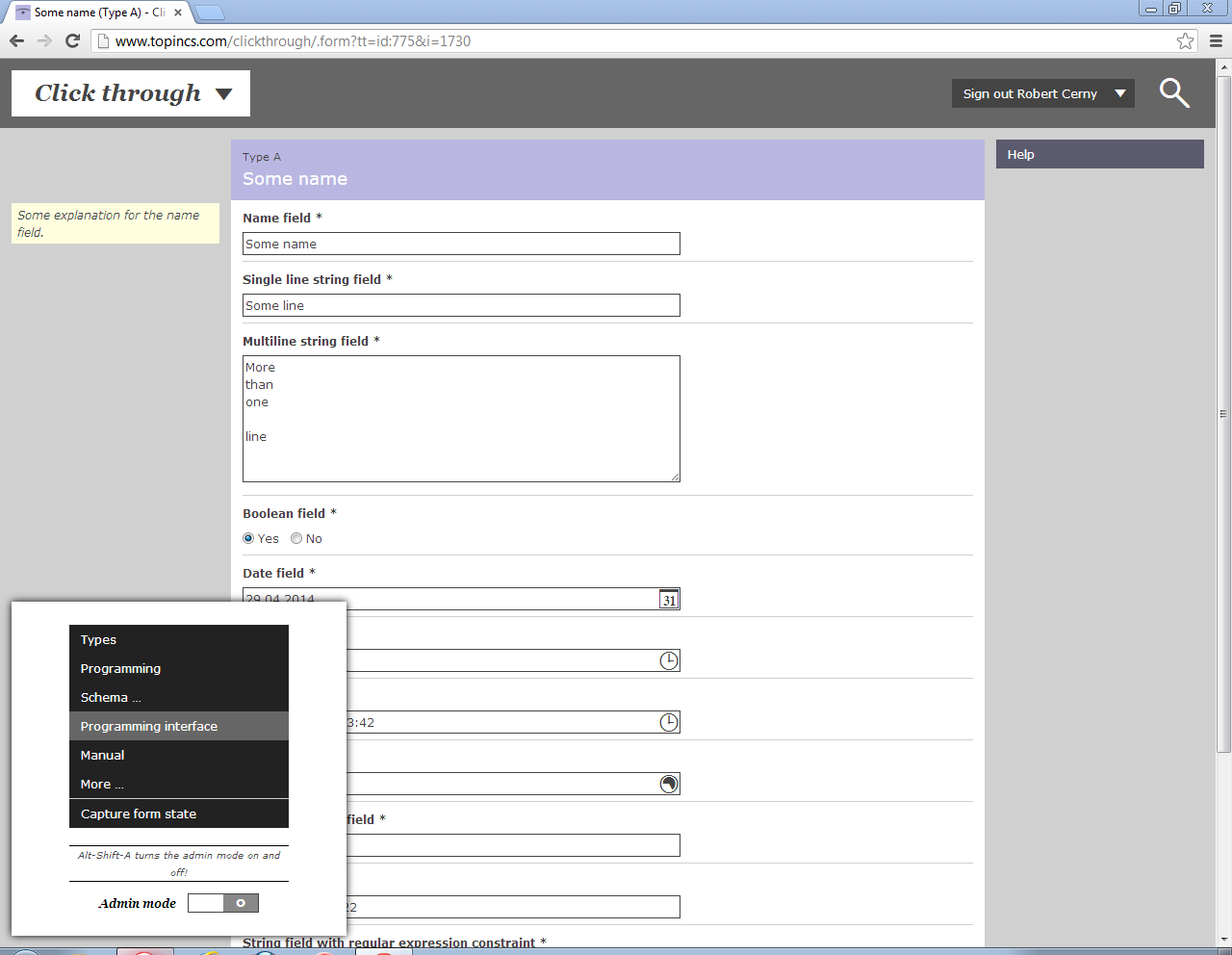Click the filled pie-shaped duration icon

pyautogui.click(x=669, y=784)
